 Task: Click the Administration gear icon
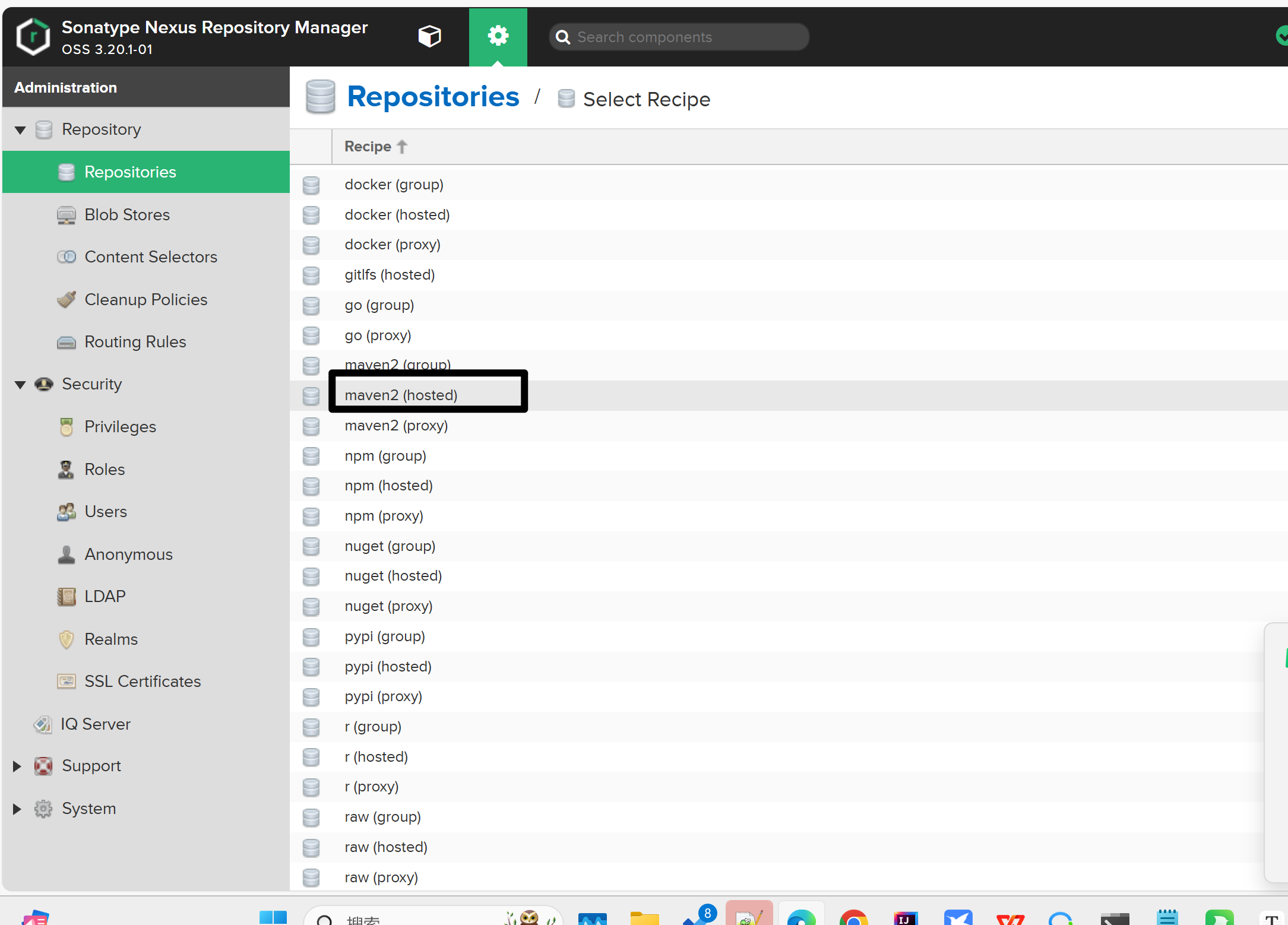tap(498, 36)
